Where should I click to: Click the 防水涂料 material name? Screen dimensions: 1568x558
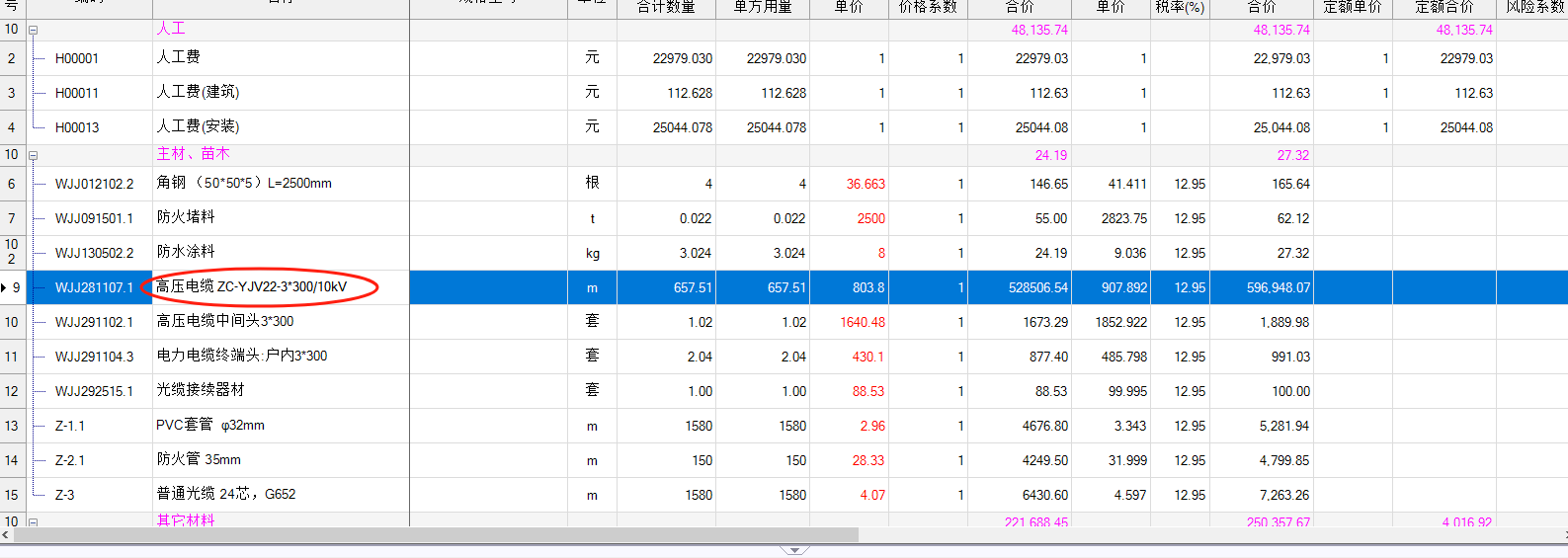pyautogui.click(x=186, y=252)
